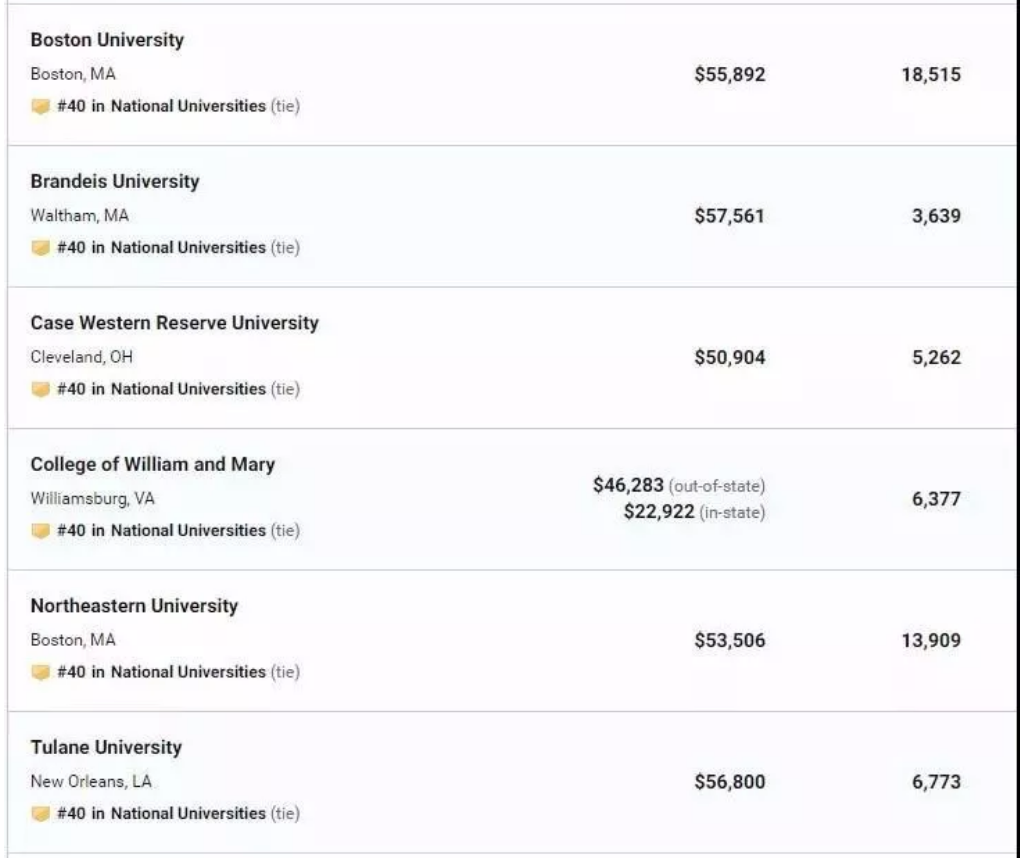Image resolution: width=1027 pixels, height=858 pixels.
Task: Click Northeastern's 13,909 enrollment number
Action: coord(931,640)
